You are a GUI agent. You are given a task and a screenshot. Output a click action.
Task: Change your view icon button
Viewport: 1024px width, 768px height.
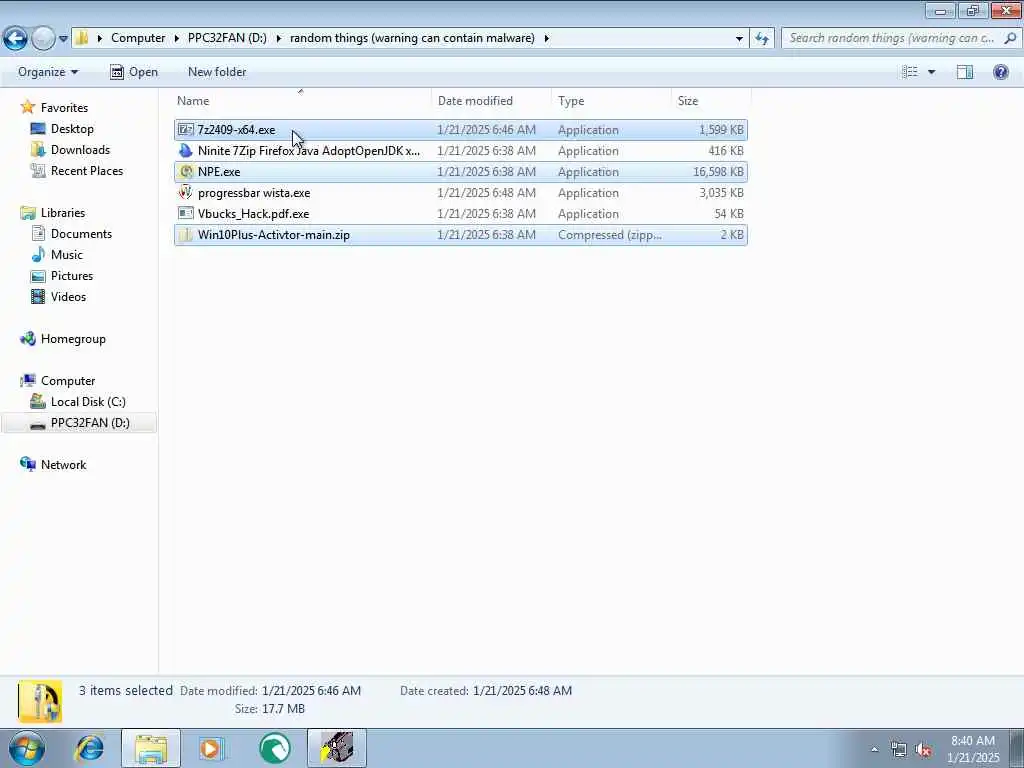point(910,72)
